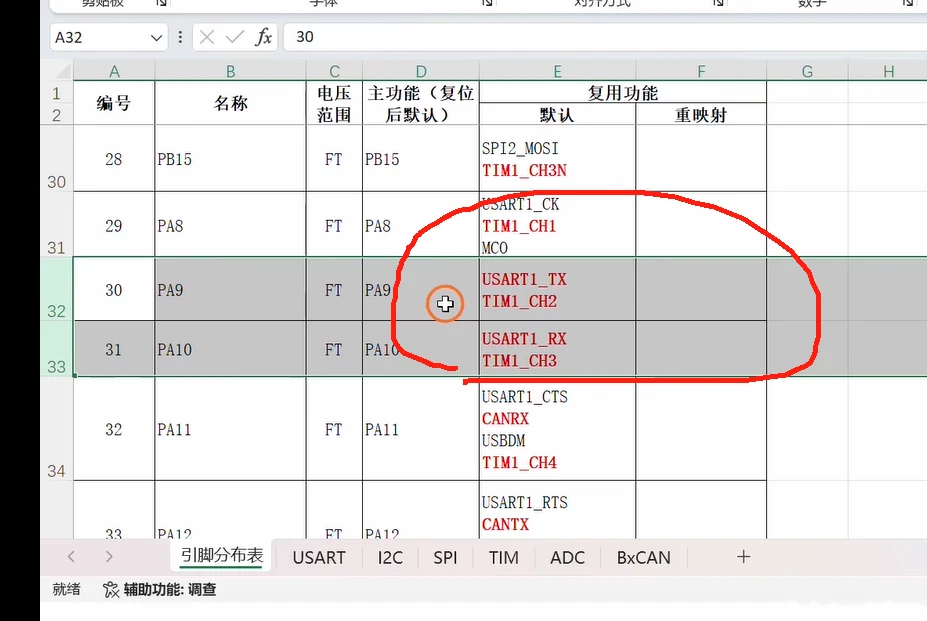Viewport: 927px width, 621px height.
Task: Select the 名称 header cell
Action: pyautogui.click(x=231, y=103)
